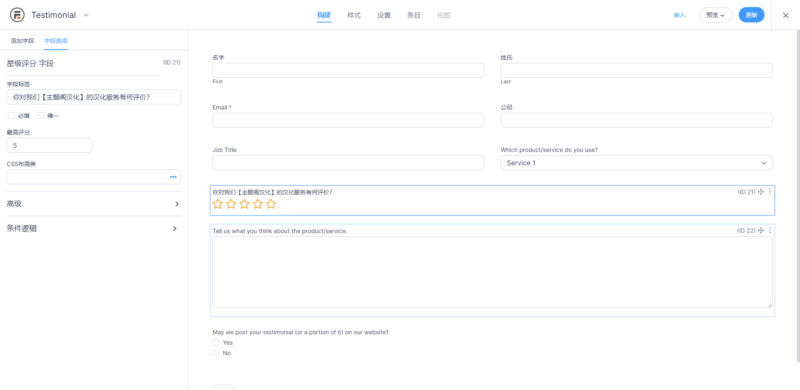Image resolution: width=800 pixels, height=390 pixels.
Task: Open the Service 1 product dropdown
Action: (636, 163)
